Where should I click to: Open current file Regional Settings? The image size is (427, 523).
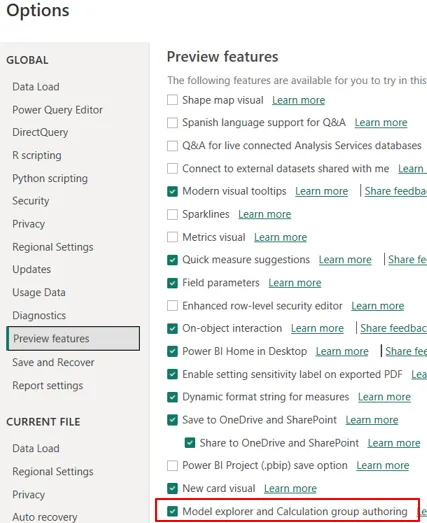tap(53, 472)
